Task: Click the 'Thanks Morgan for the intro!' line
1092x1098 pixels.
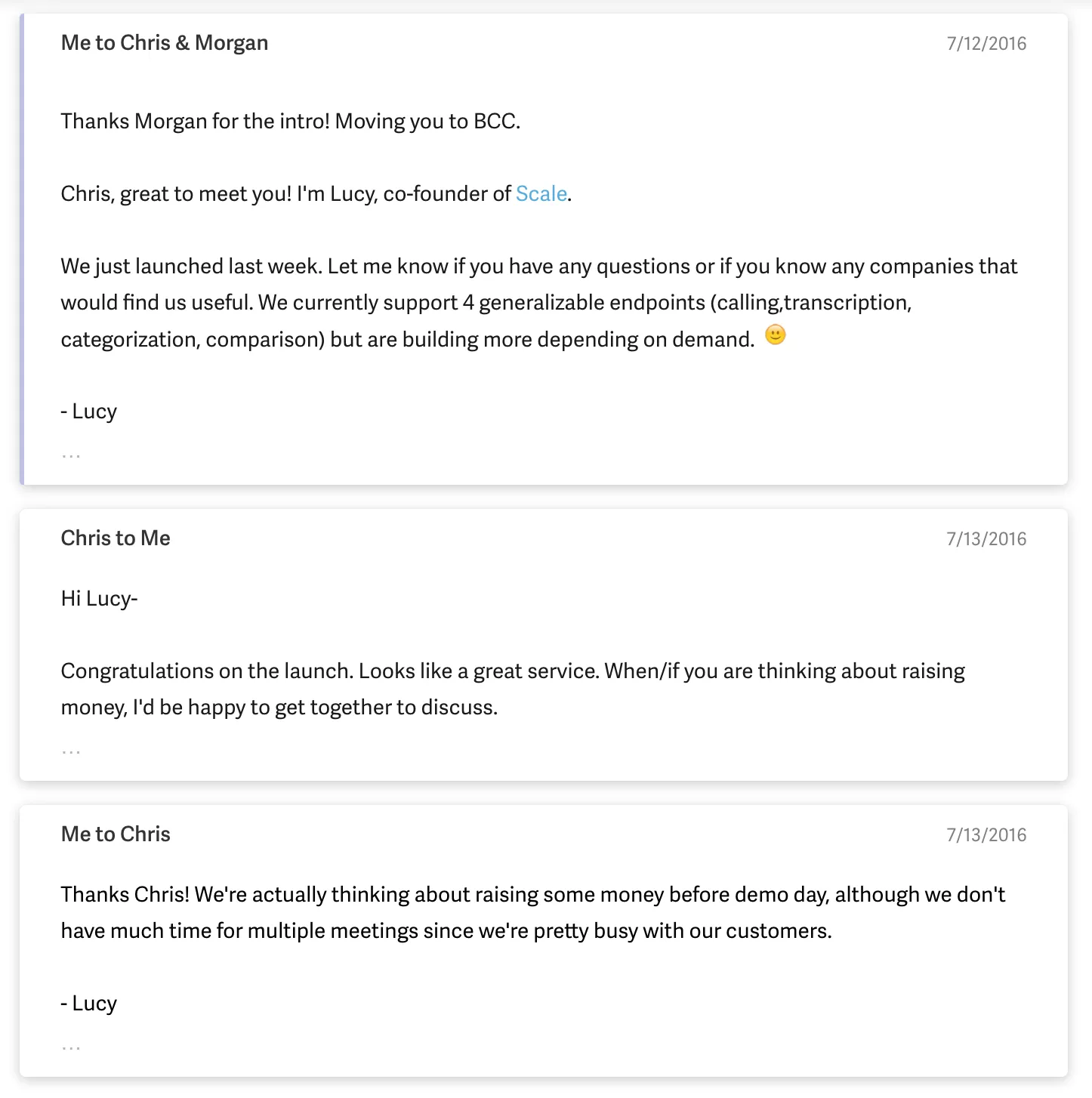Action: coord(290,122)
